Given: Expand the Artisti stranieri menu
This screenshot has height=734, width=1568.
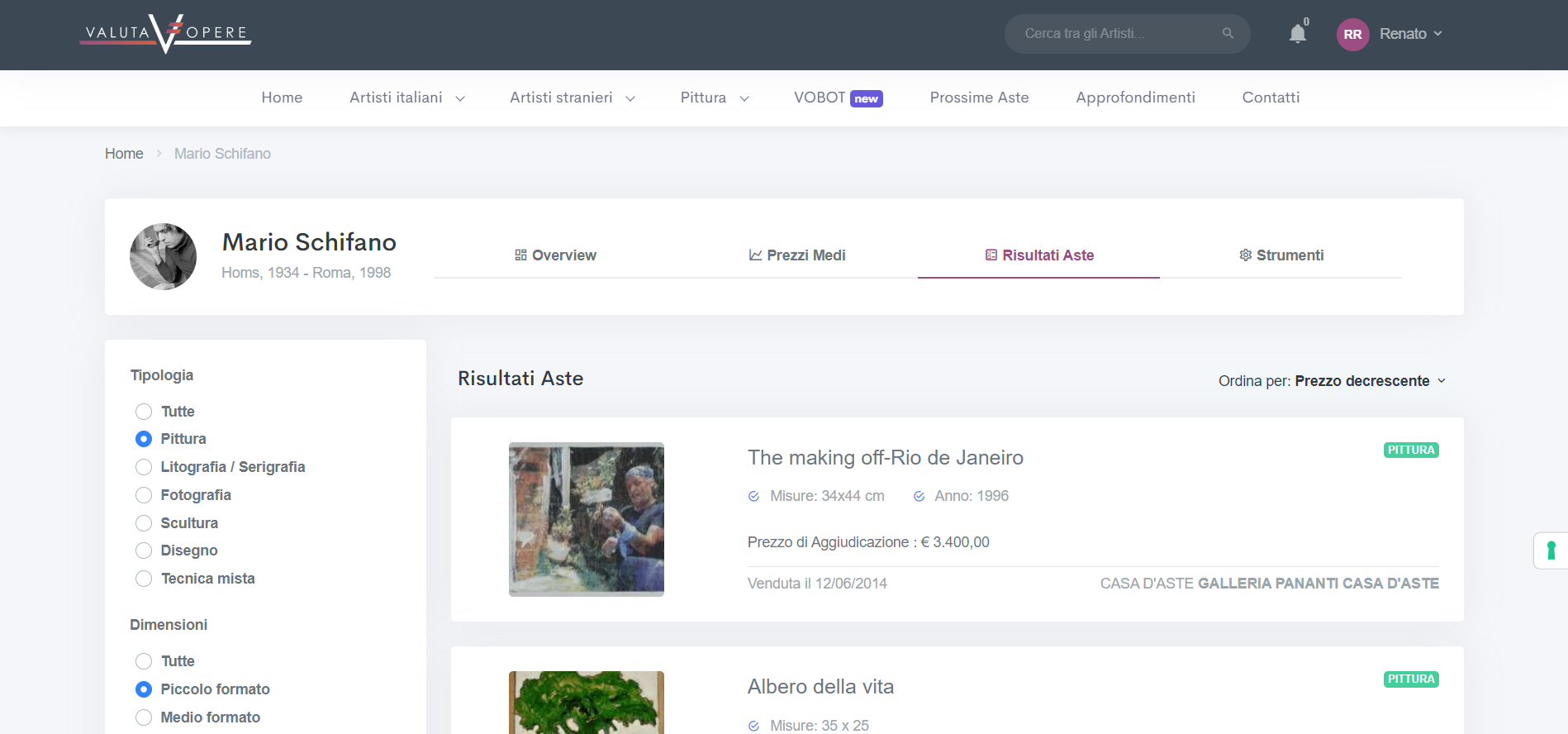Looking at the screenshot, I should pyautogui.click(x=573, y=98).
